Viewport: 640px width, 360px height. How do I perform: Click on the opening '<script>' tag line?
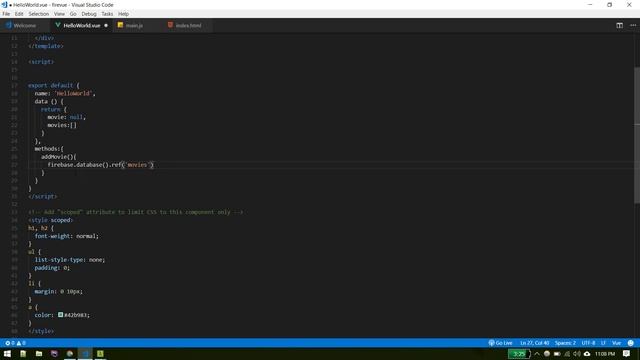coord(41,62)
